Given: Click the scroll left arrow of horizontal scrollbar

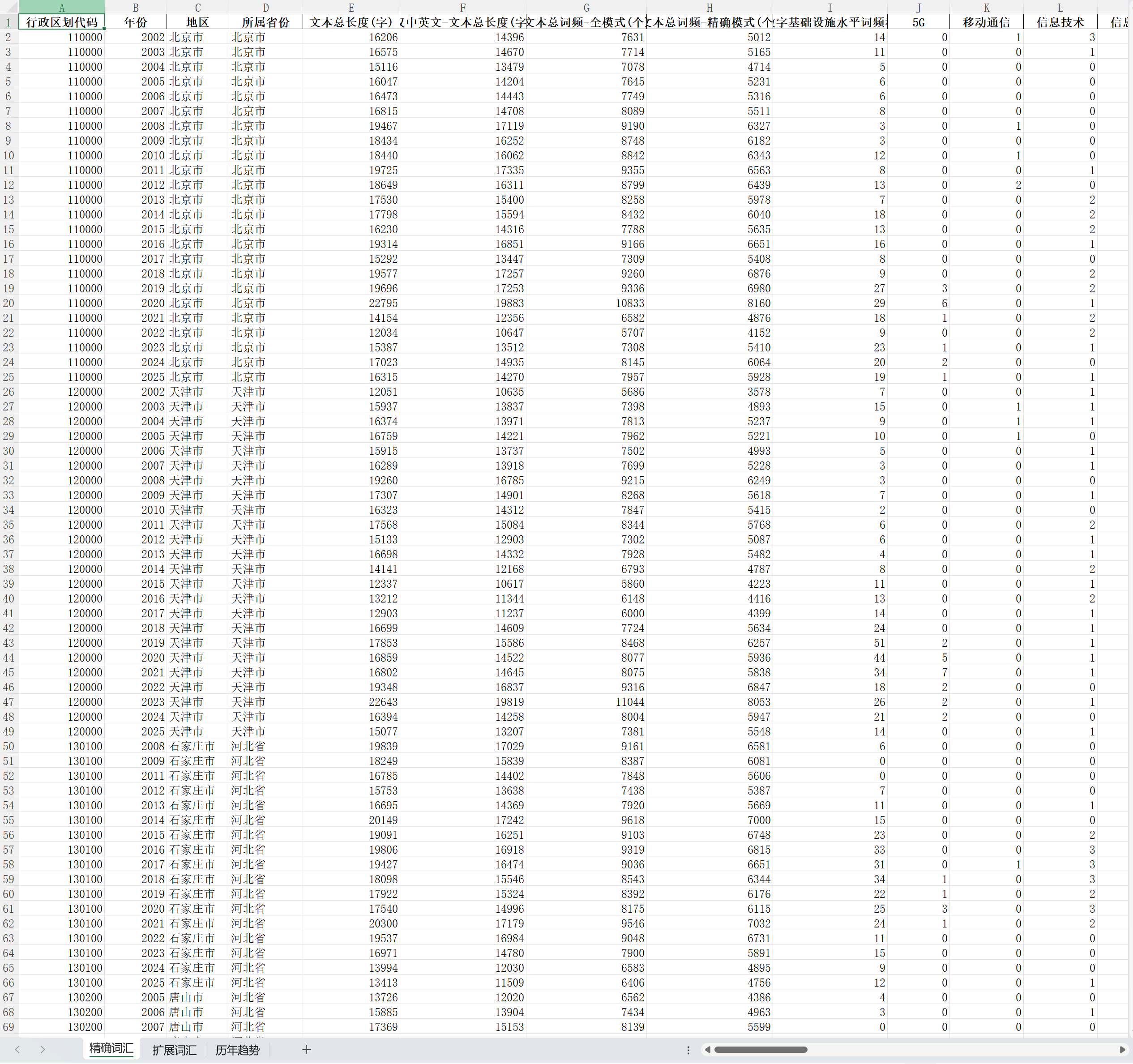Looking at the screenshot, I should pyautogui.click(x=707, y=1050).
